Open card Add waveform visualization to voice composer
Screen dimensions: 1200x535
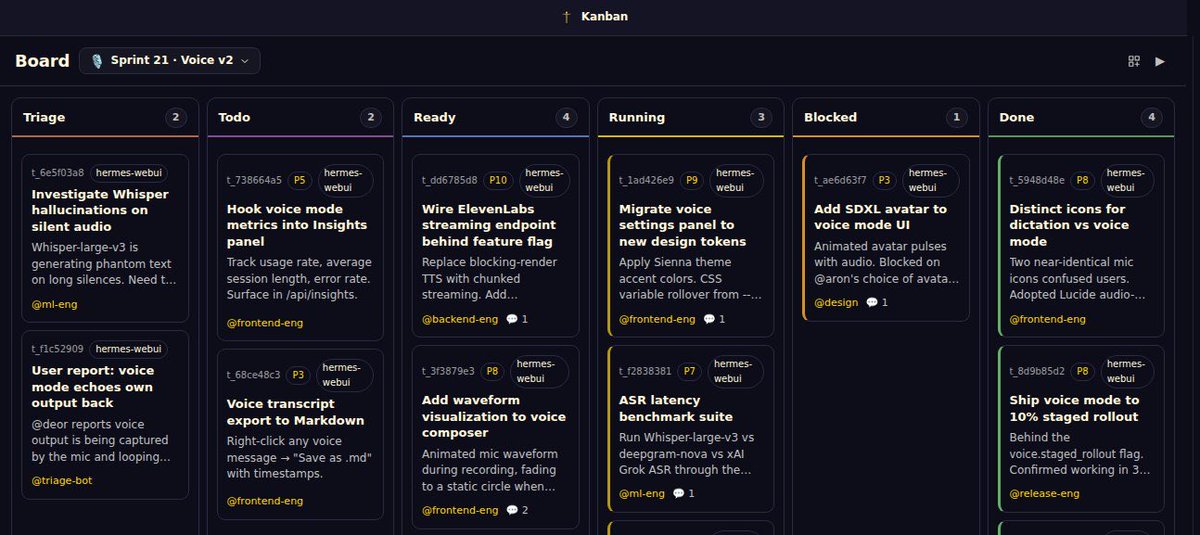click(x=496, y=437)
